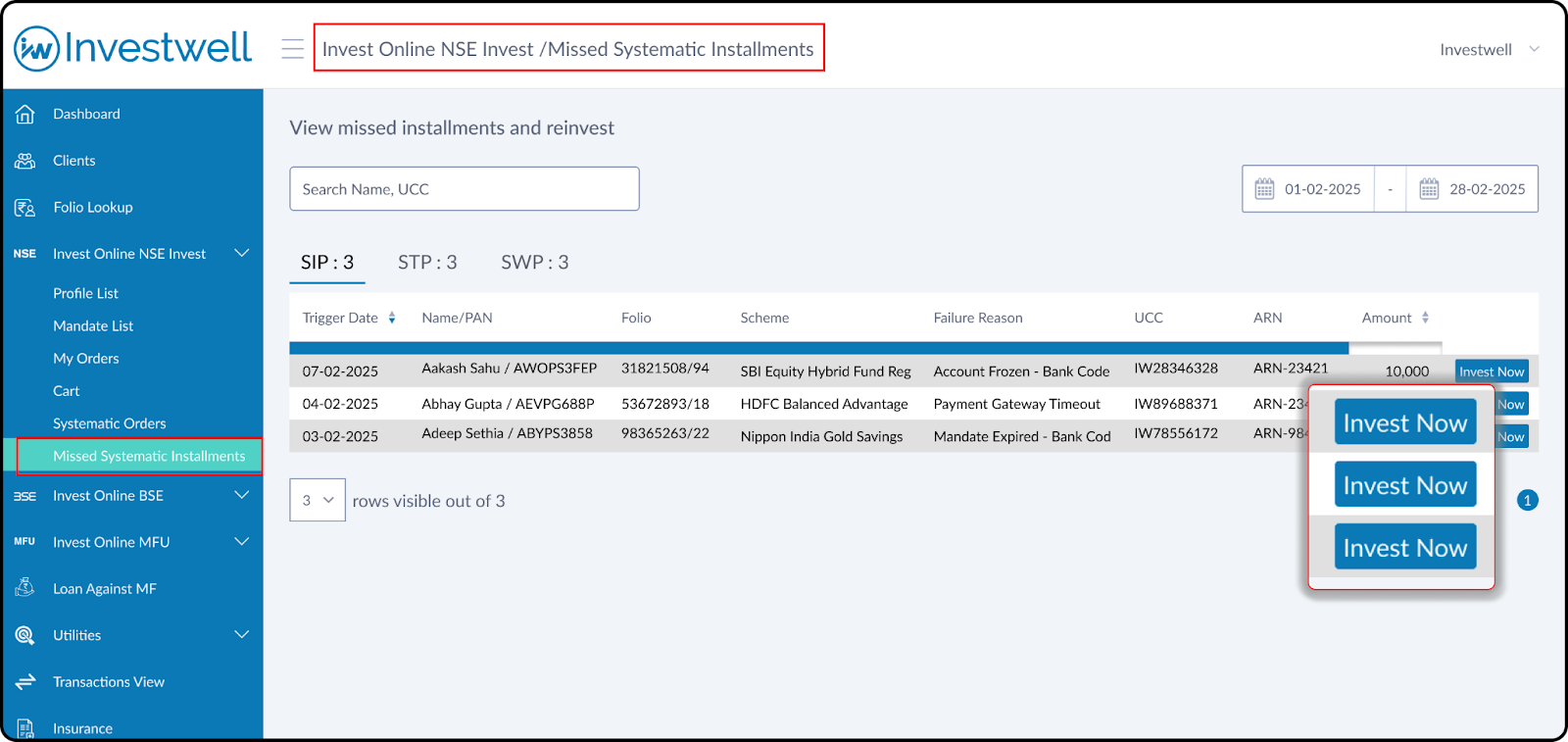This screenshot has width=1568, height=742.
Task: Click the Loan Against MF icon
Action: [x=25, y=588]
